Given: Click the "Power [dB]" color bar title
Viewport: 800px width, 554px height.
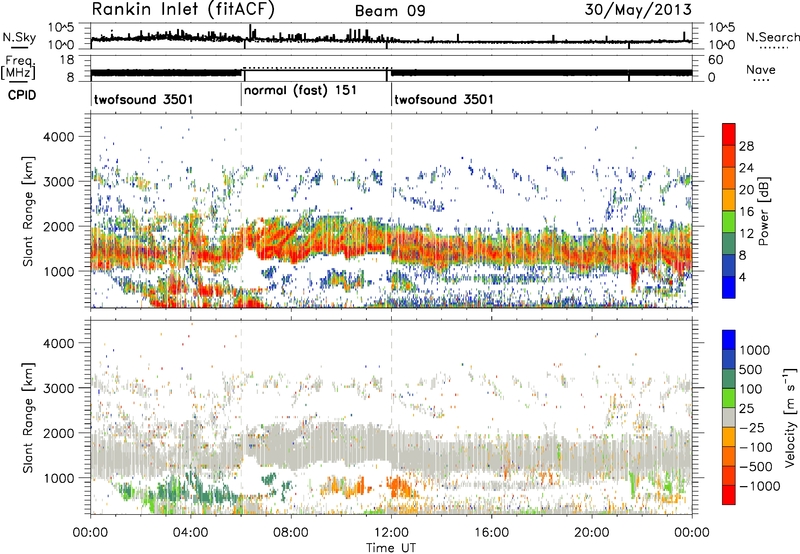Looking at the screenshot, I should click(764, 211).
